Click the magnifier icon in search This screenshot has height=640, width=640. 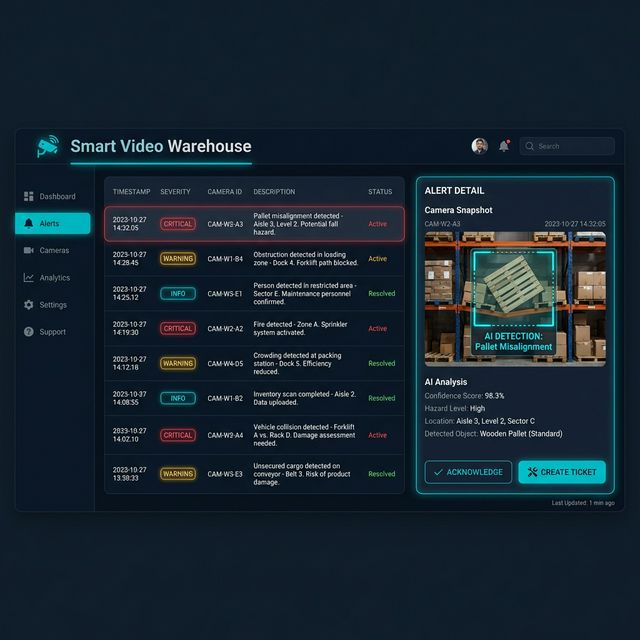(x=529, y=146)
